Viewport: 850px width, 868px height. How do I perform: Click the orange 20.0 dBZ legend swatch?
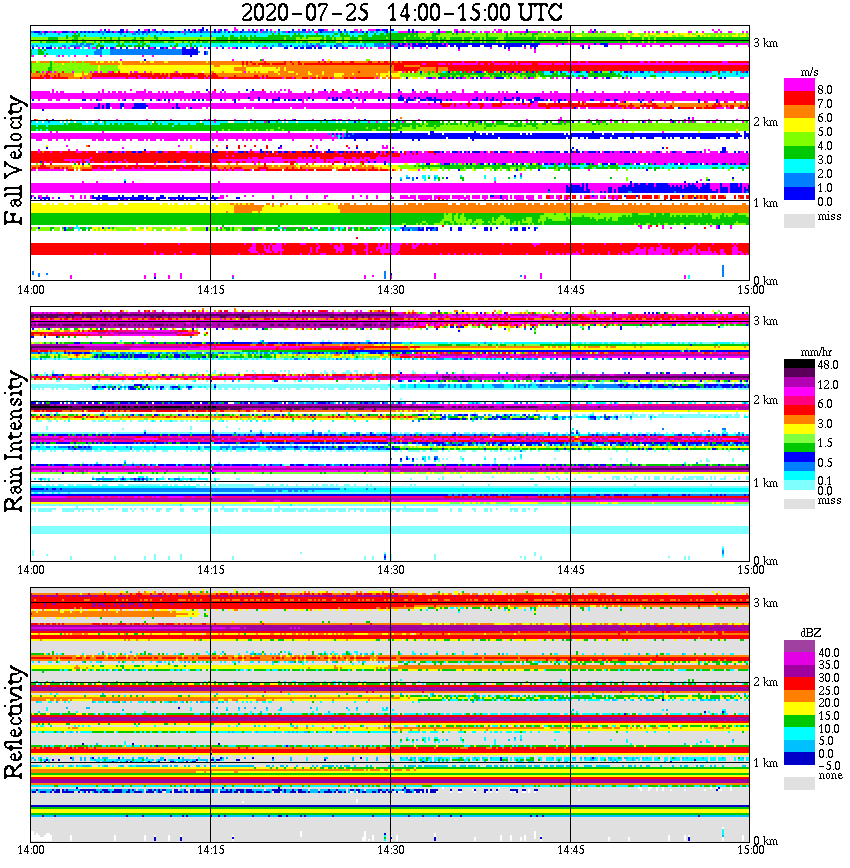pos(799,696)
